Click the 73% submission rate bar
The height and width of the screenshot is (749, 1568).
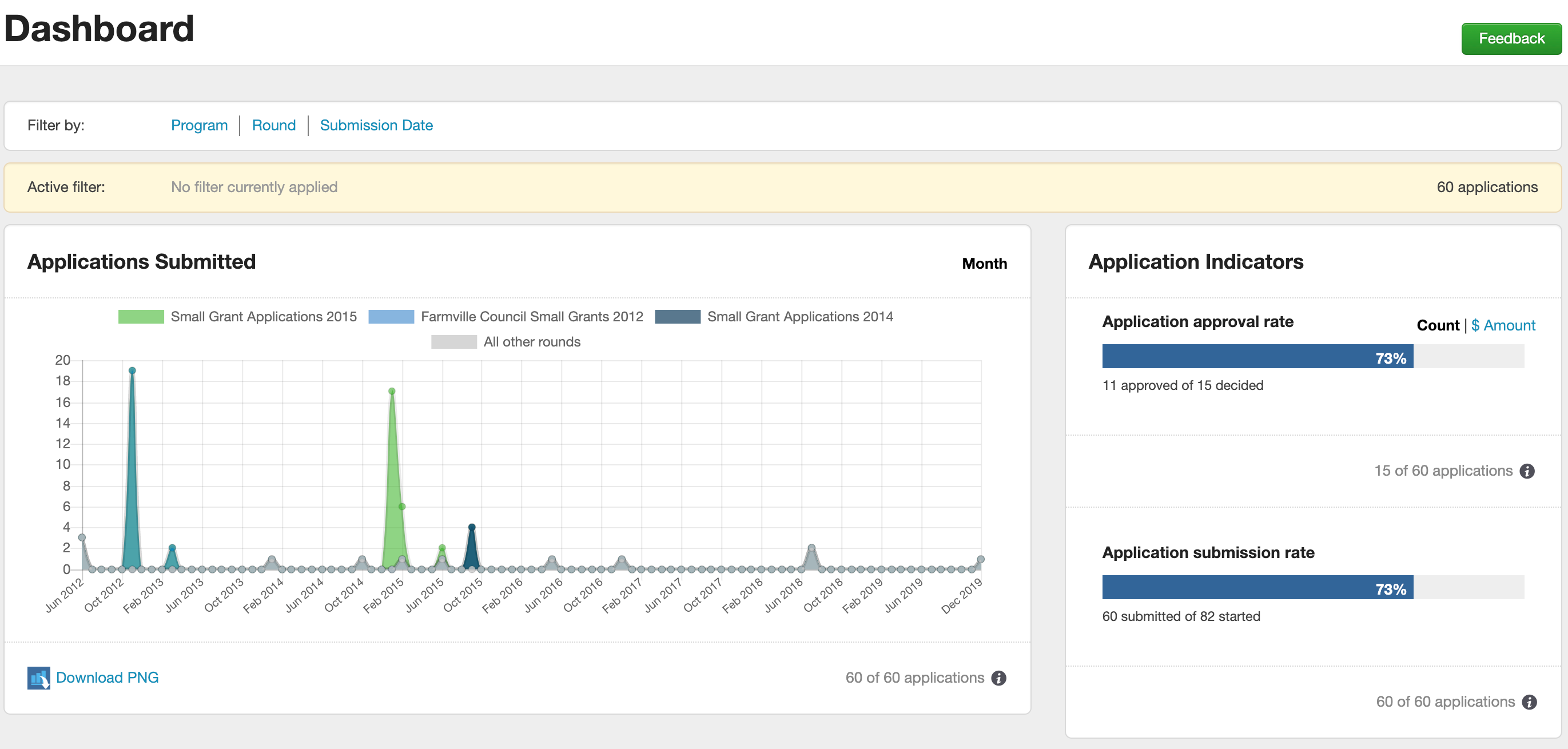tap(1257, 588)
